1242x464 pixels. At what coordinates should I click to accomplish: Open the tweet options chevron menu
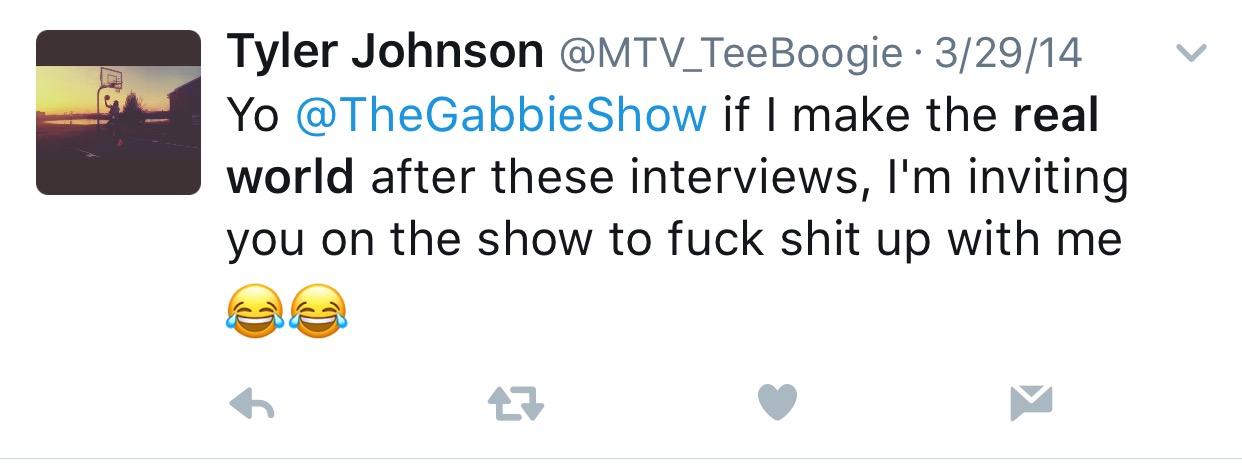coord(1191,53)
